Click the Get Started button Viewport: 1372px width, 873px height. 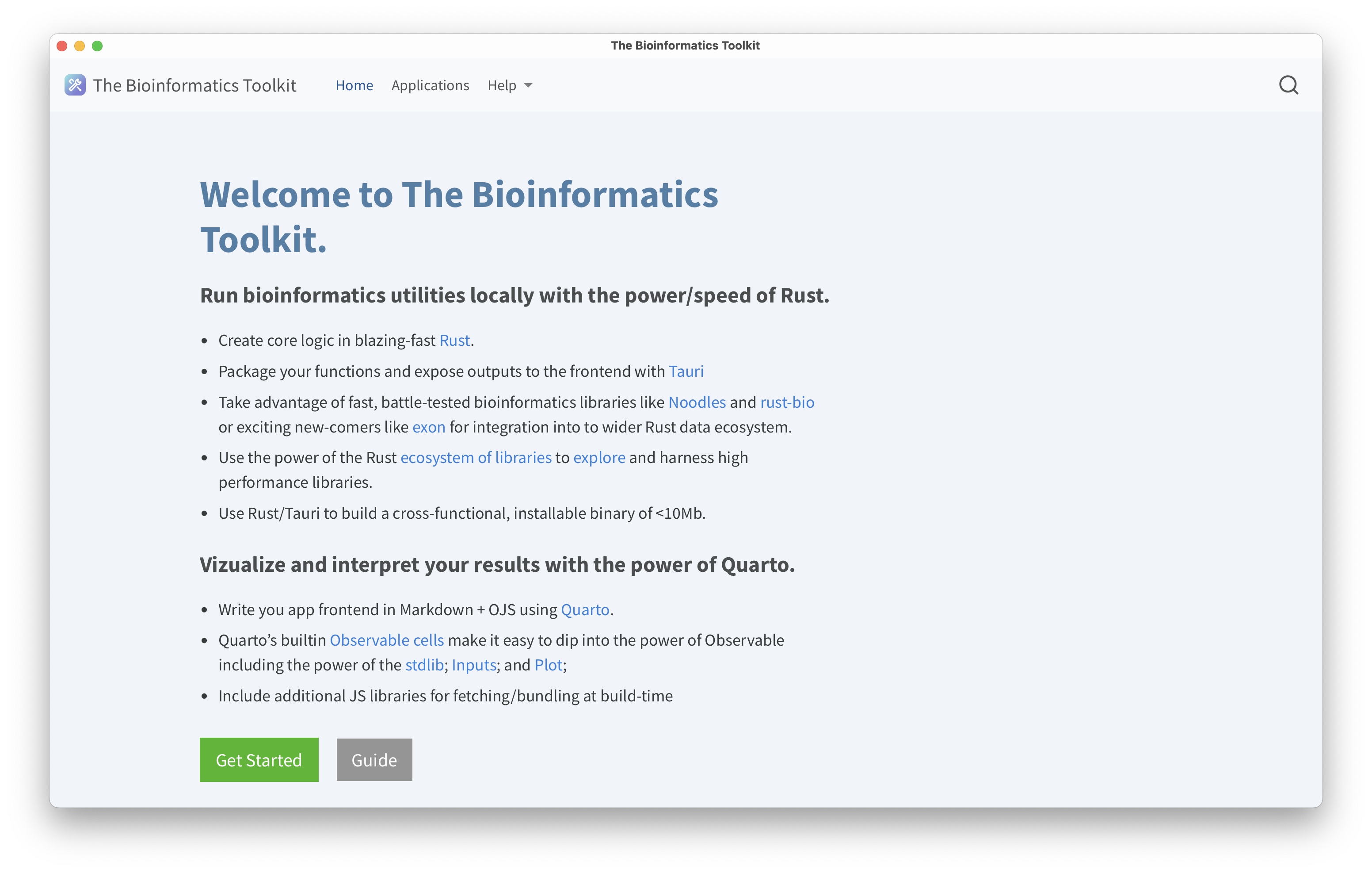tap(259, 759)
